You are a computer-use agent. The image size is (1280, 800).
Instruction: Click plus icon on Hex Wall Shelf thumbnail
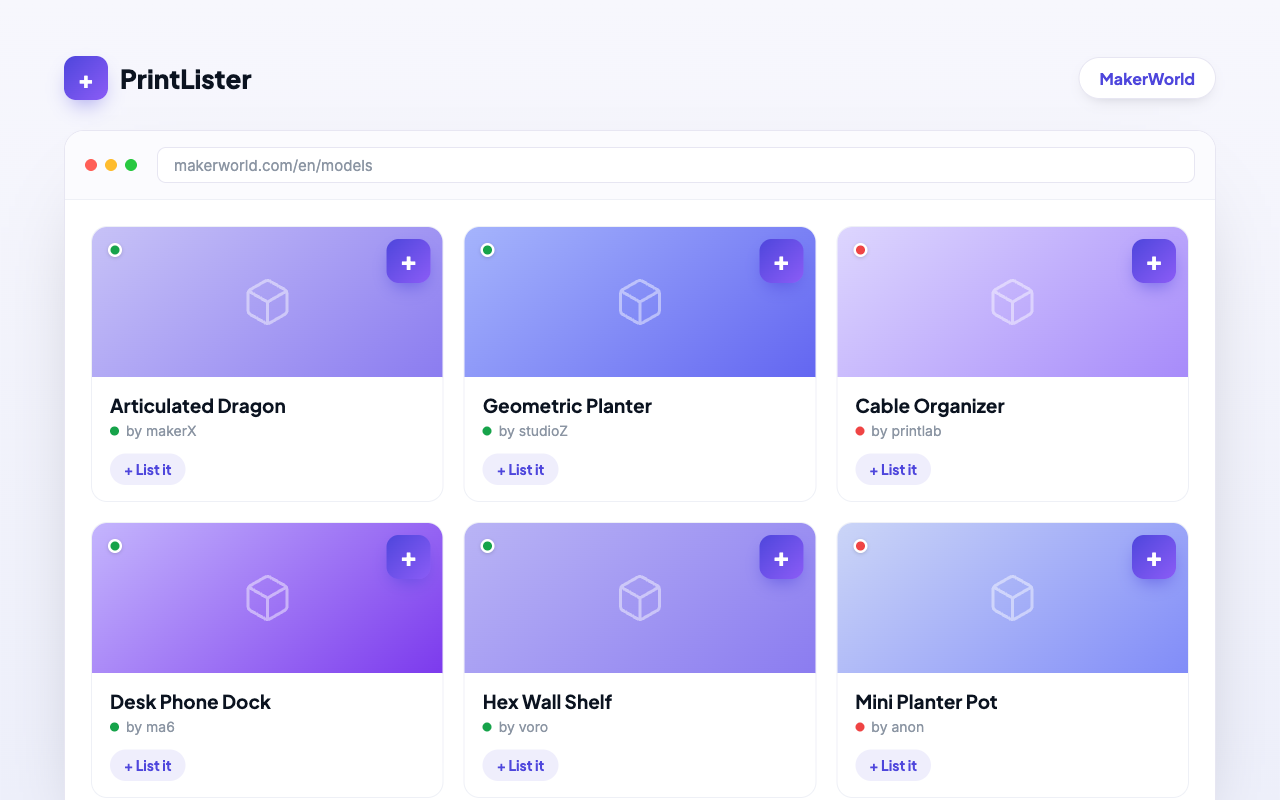[781, 557]
